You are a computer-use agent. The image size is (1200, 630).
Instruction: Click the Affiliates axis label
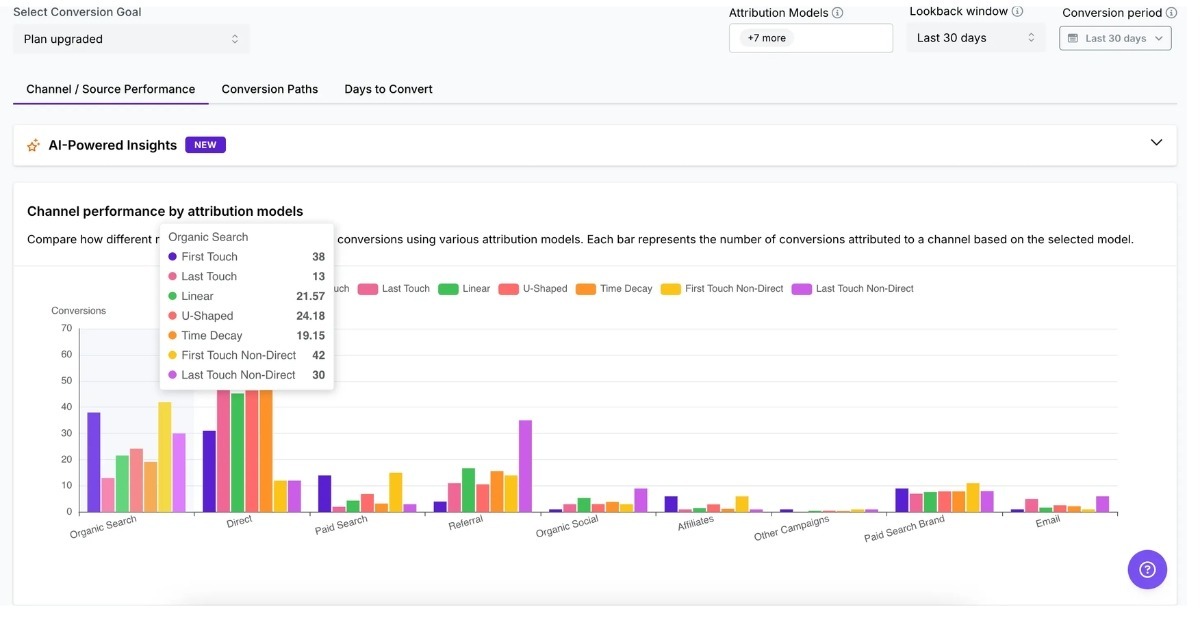696,522
